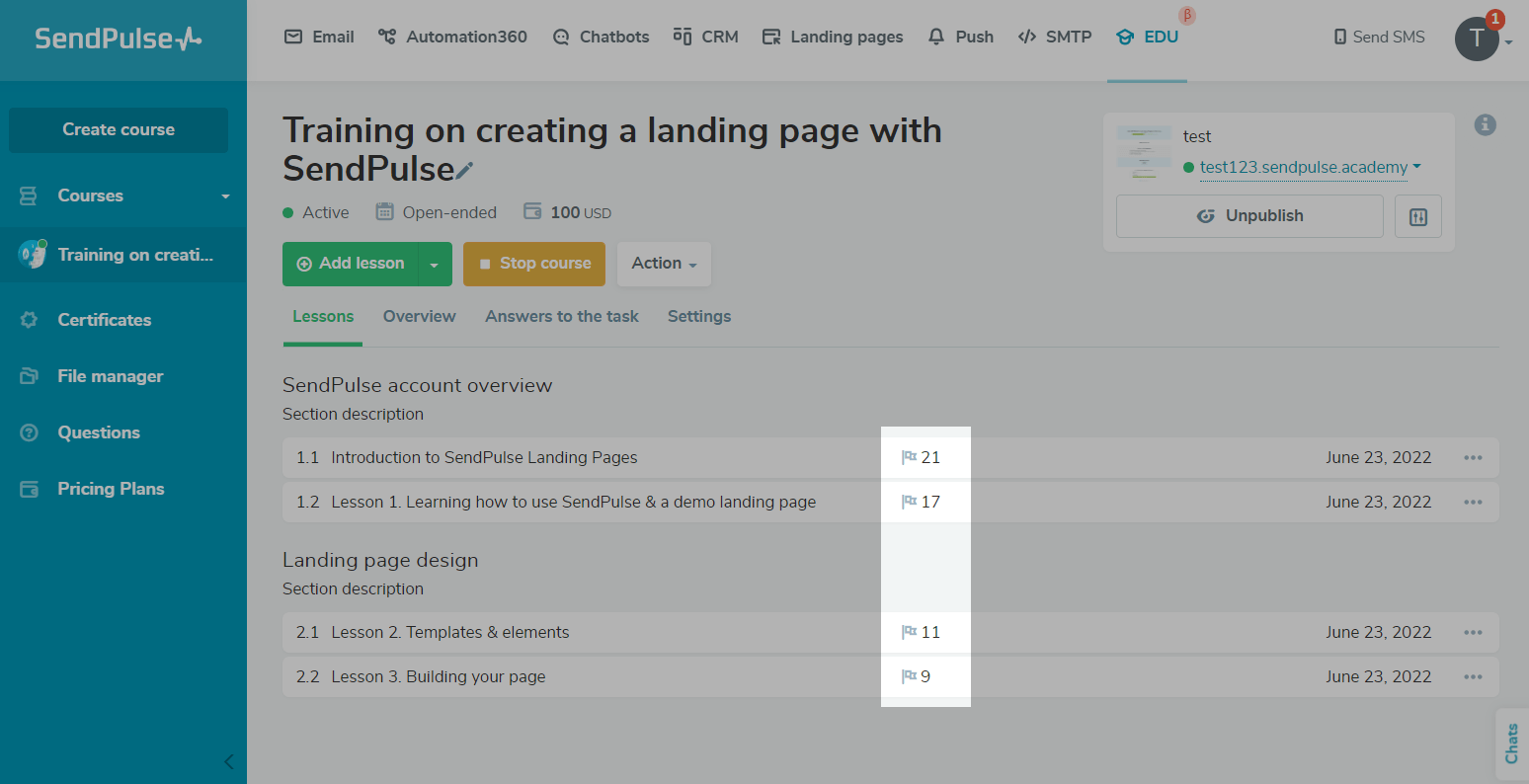This screenshot has width=1529, height=784.
Task: Switch to Answers to the task tab
Action: (561, 317)
